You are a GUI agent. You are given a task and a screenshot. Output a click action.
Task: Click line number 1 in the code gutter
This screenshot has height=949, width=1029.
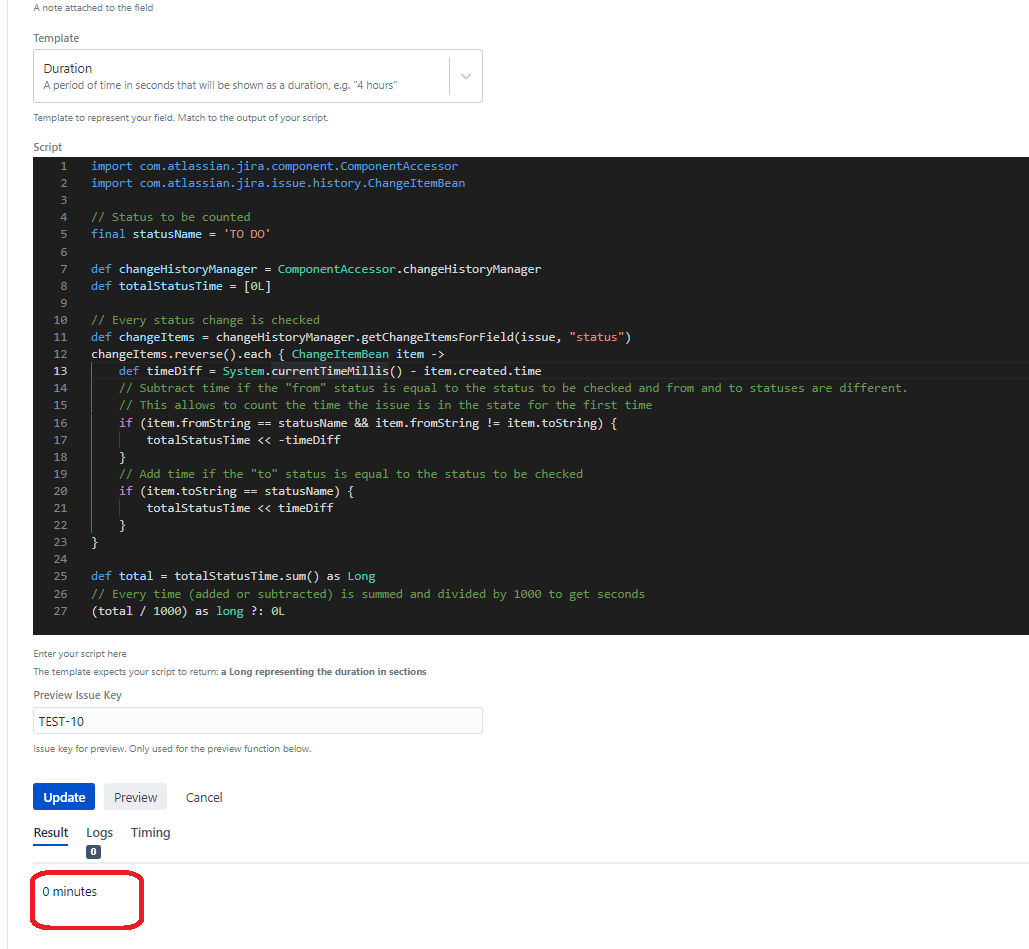pyautogui.click(x=63, y=165)
